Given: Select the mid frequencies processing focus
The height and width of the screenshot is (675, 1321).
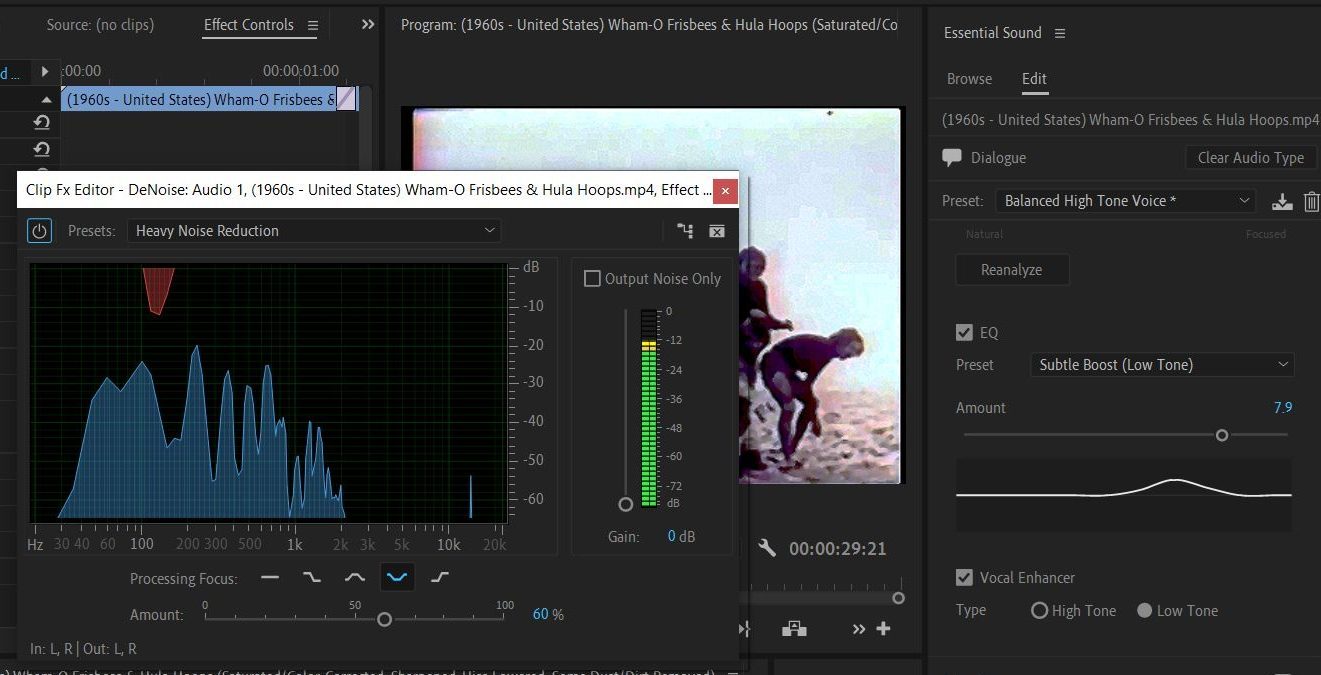Looking at the screenshot, I should 355,577.
